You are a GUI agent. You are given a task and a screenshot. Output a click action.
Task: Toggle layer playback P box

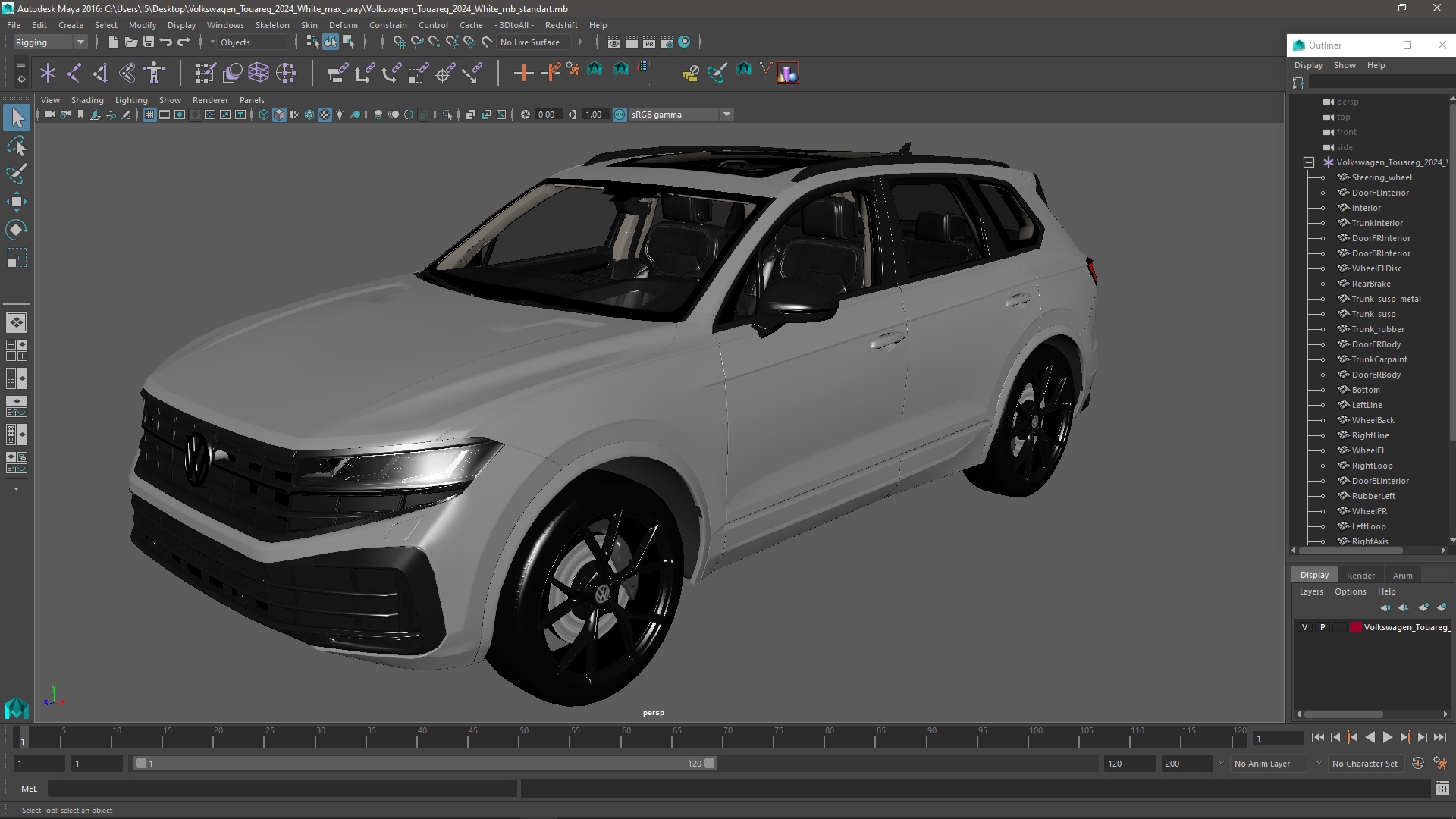(x=1323, y=627)
